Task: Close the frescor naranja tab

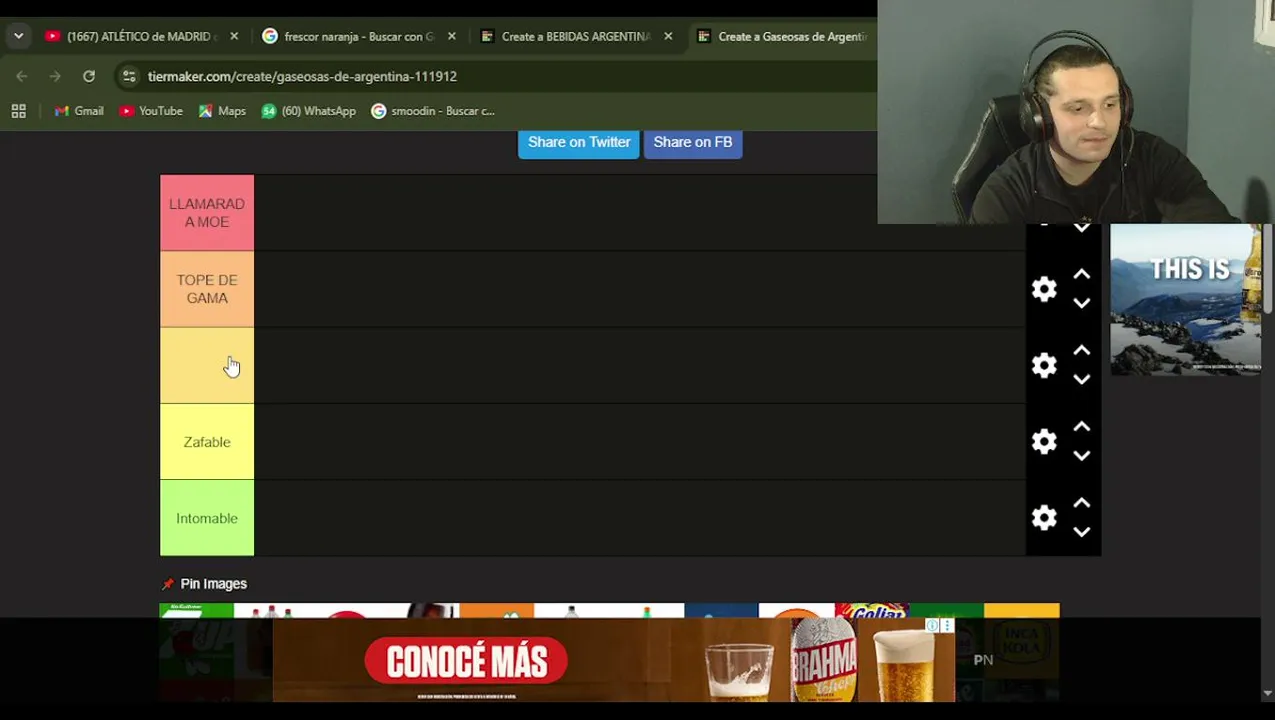Action: (x=451, y=36)
